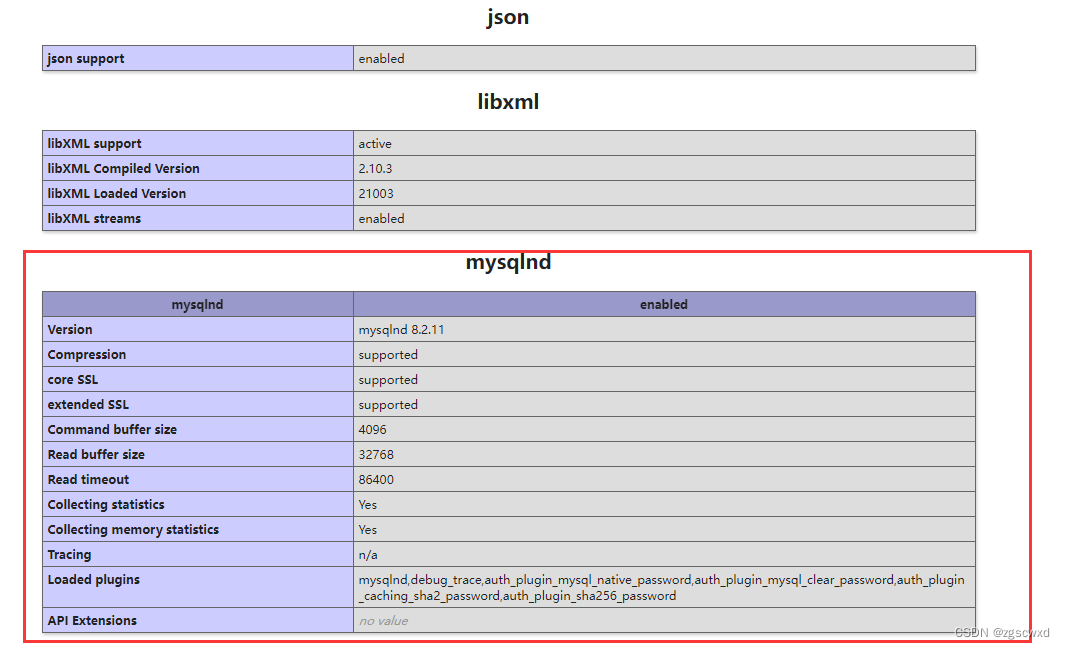This screenshot has width=1065, height=649.
Task: Click the 'enabled' value beside json support
Action: point(381,59)
